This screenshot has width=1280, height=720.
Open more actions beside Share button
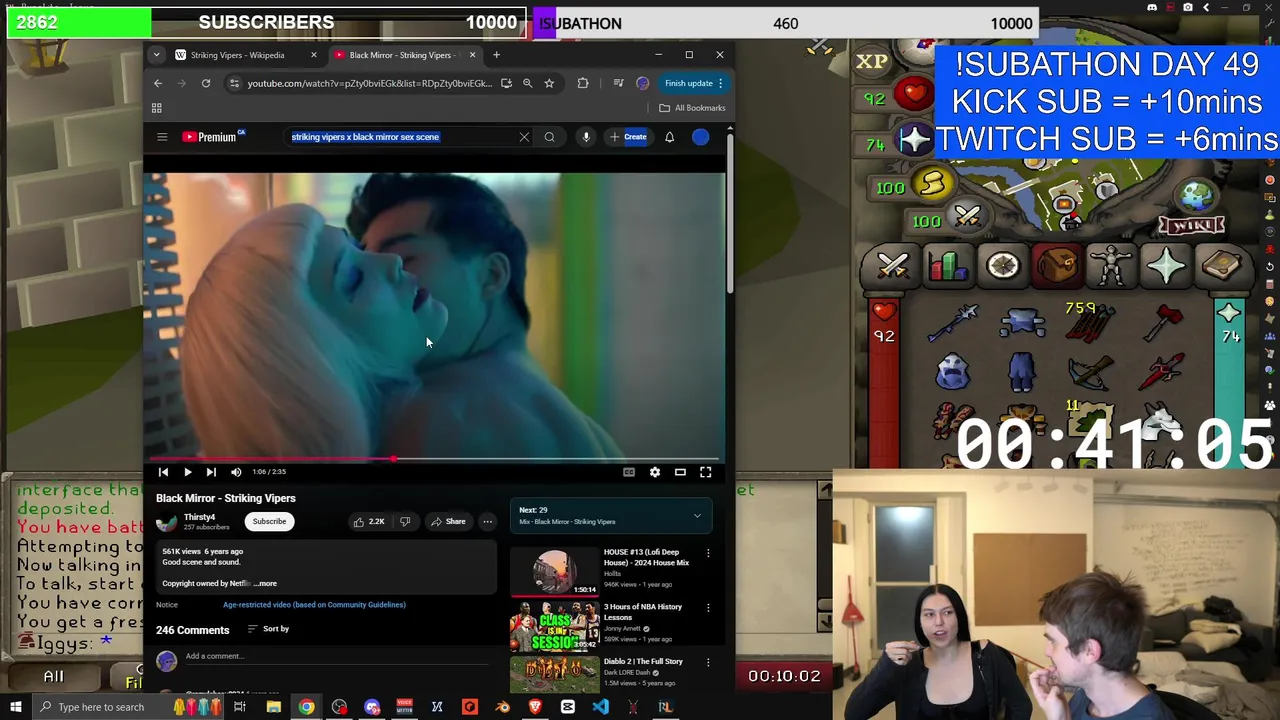pyautogui.click(x=487, y=521)
